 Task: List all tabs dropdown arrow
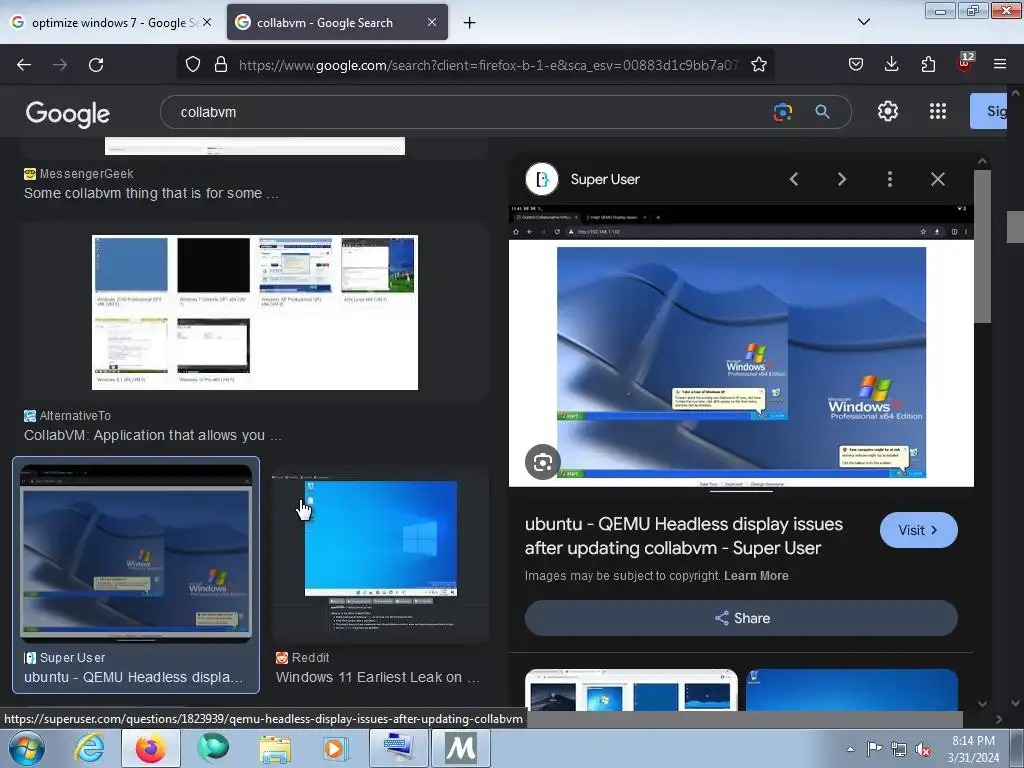[863, 22]
